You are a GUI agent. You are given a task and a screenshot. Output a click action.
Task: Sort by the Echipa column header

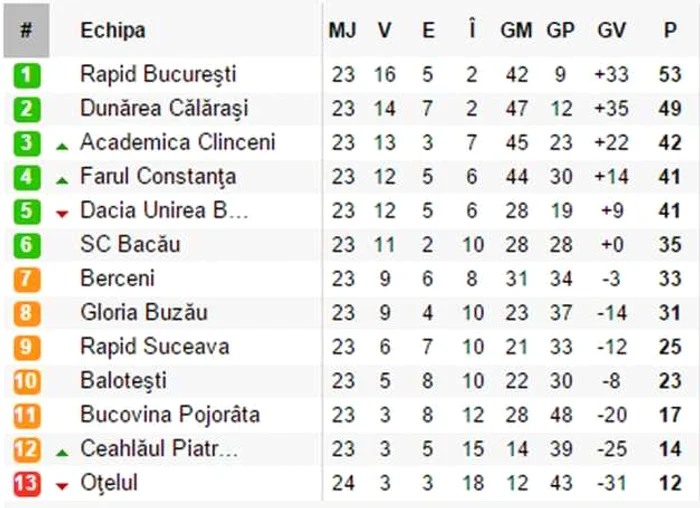pos(112,30)
